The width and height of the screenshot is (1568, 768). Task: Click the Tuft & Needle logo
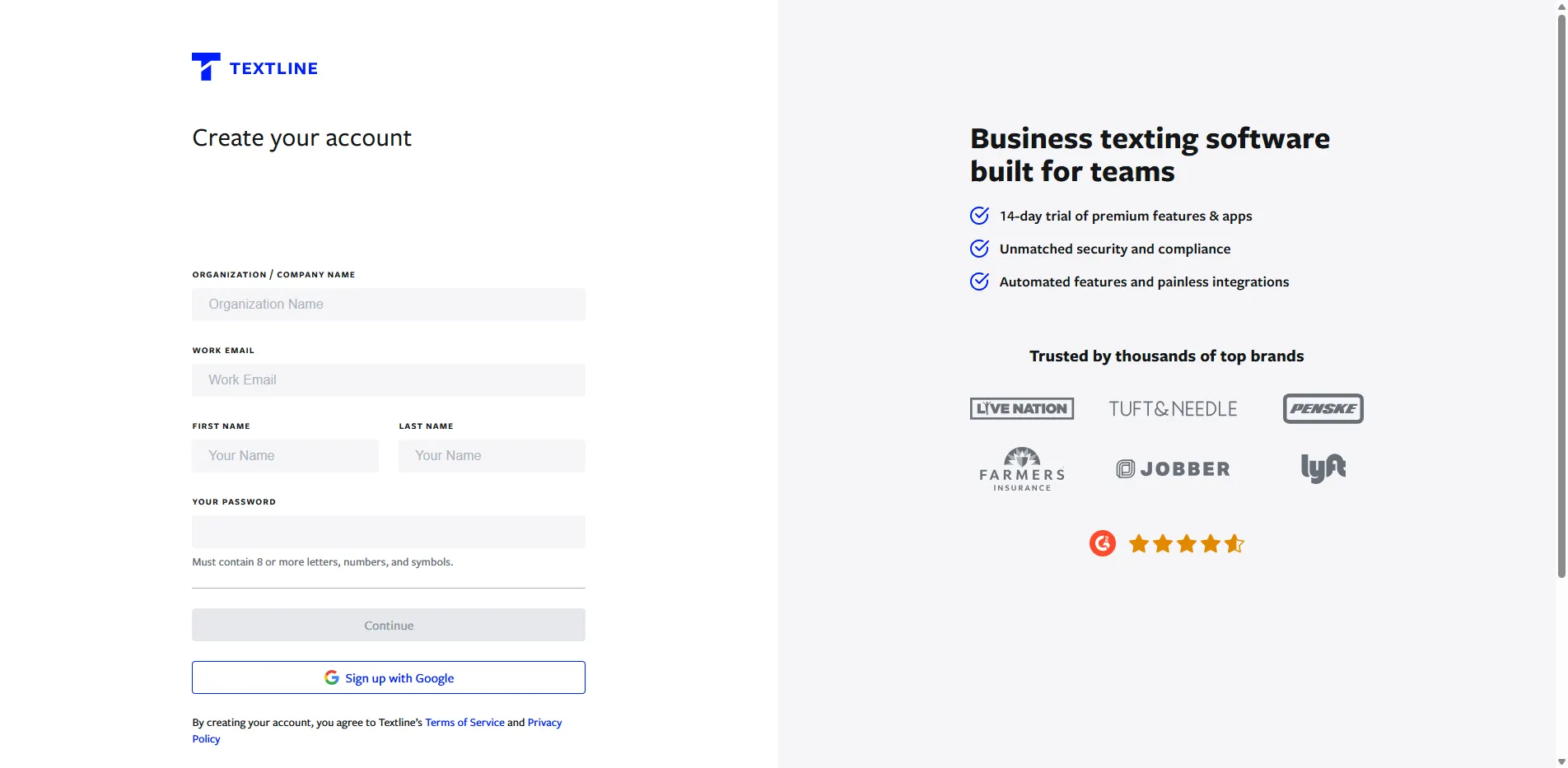(1173, 409)
